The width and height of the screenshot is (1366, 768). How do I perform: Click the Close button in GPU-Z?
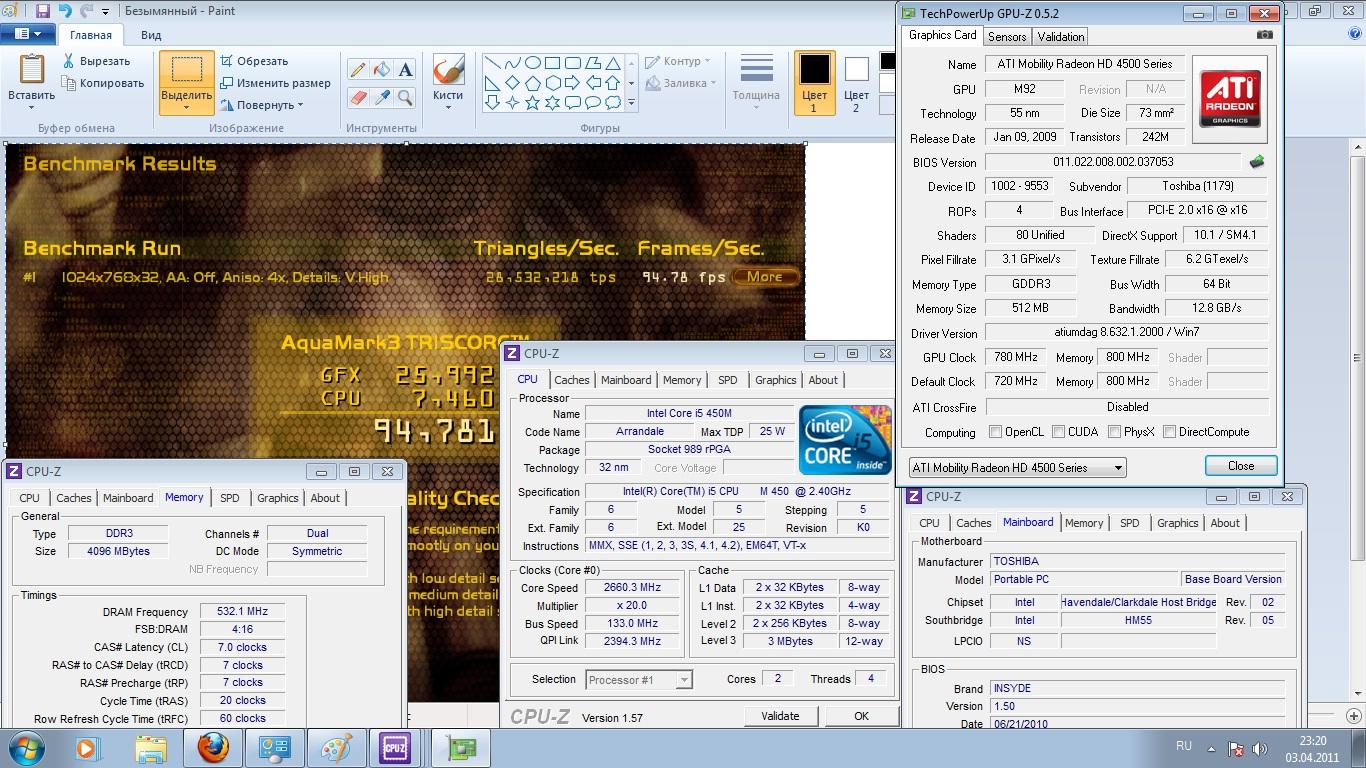click(1241, 466)
